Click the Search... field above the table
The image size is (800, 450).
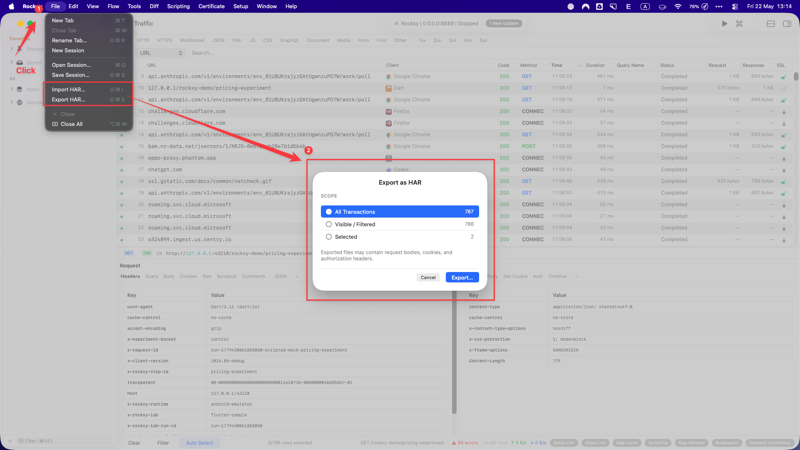[x=203, y=53]
